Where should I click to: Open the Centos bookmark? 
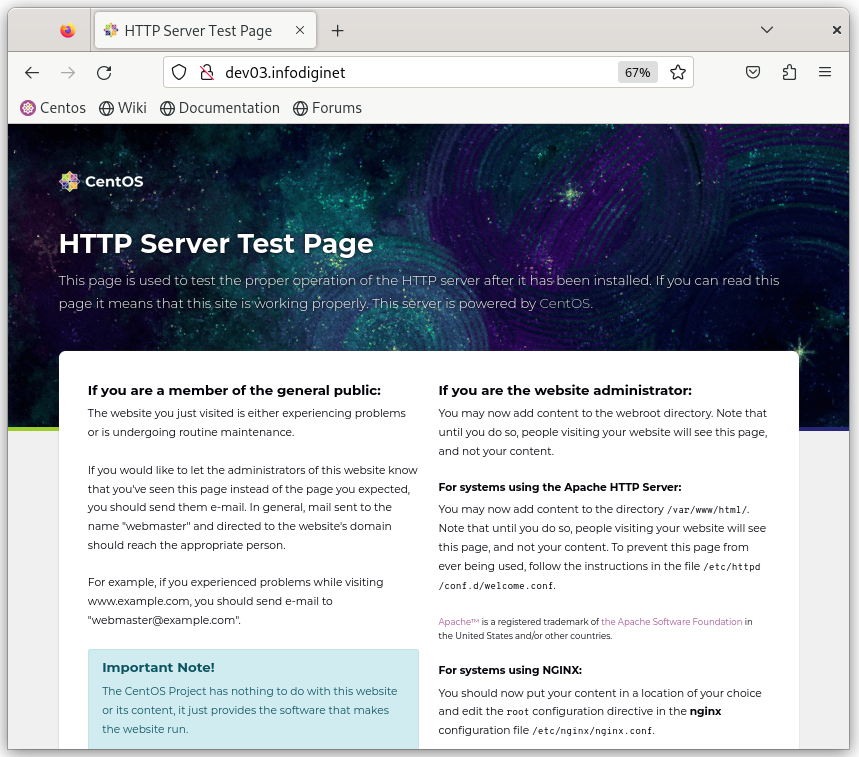[x=53, y=108]
